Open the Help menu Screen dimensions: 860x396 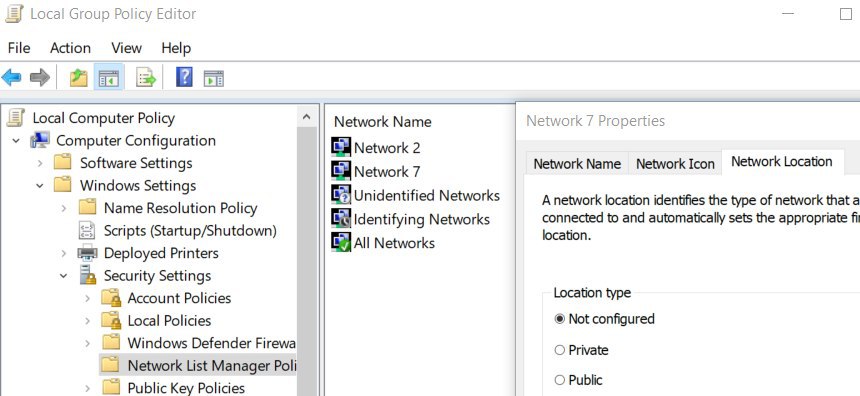coord(176,48)
